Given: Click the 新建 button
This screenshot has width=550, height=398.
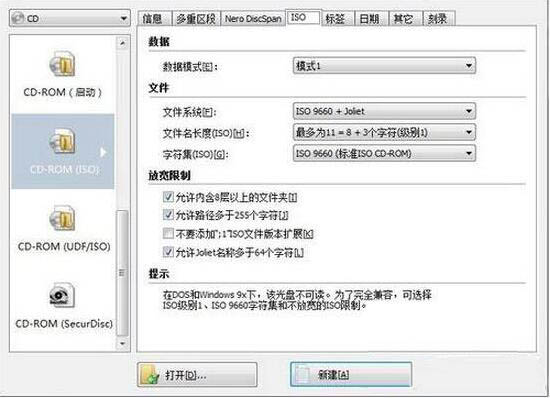Looking at the screenshot, I should coord(351,375).
